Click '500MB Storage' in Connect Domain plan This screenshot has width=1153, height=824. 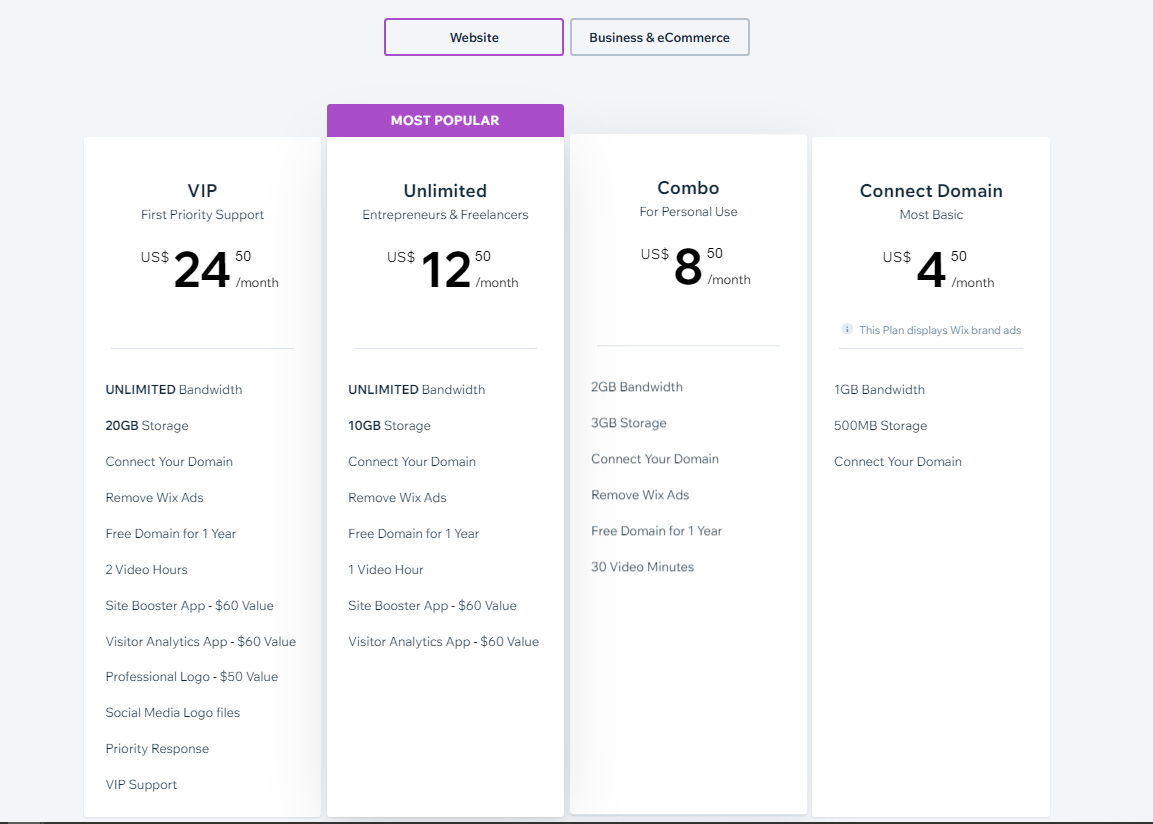click(880, 426)
